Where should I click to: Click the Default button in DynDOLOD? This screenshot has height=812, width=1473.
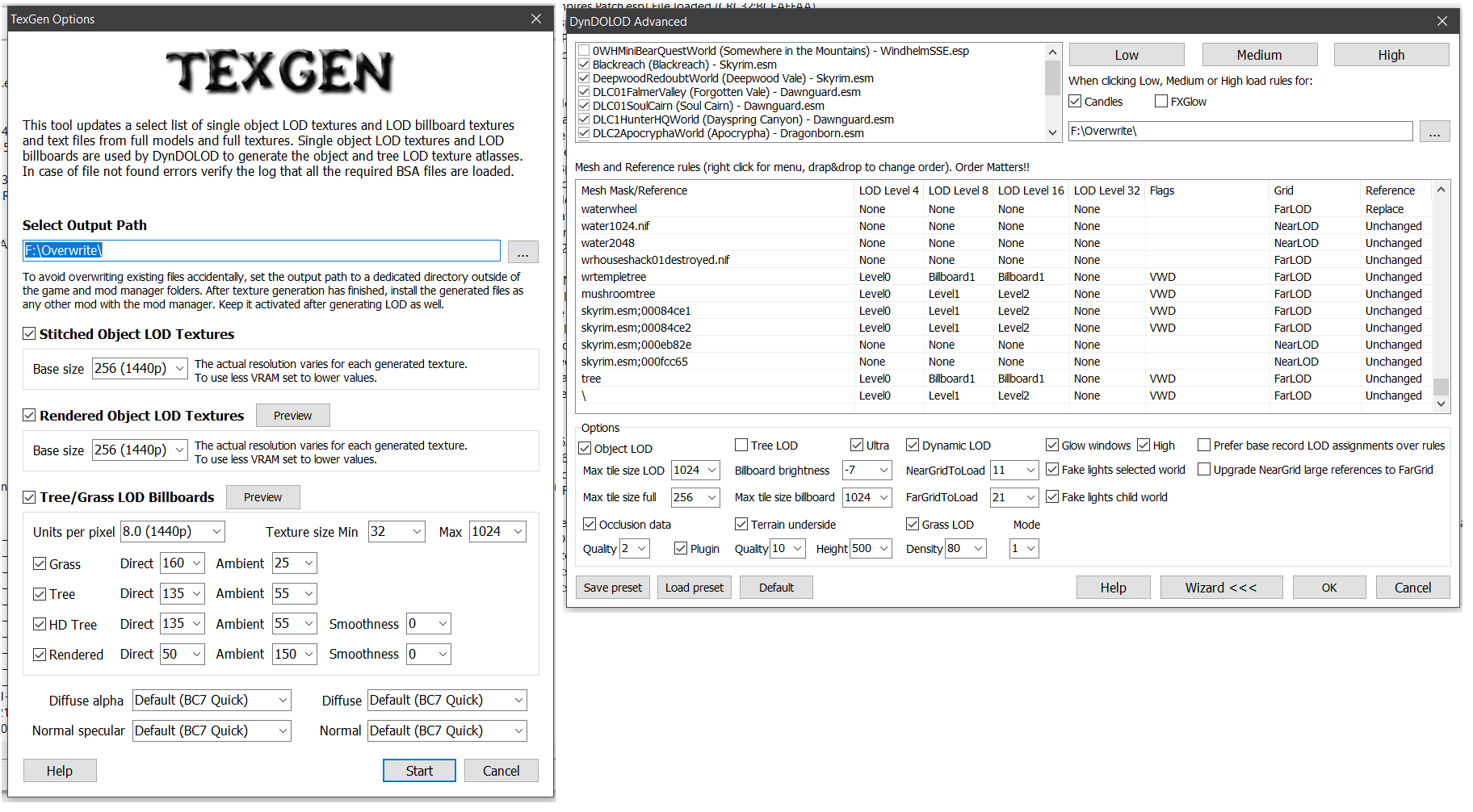click(x=776, y=588)
